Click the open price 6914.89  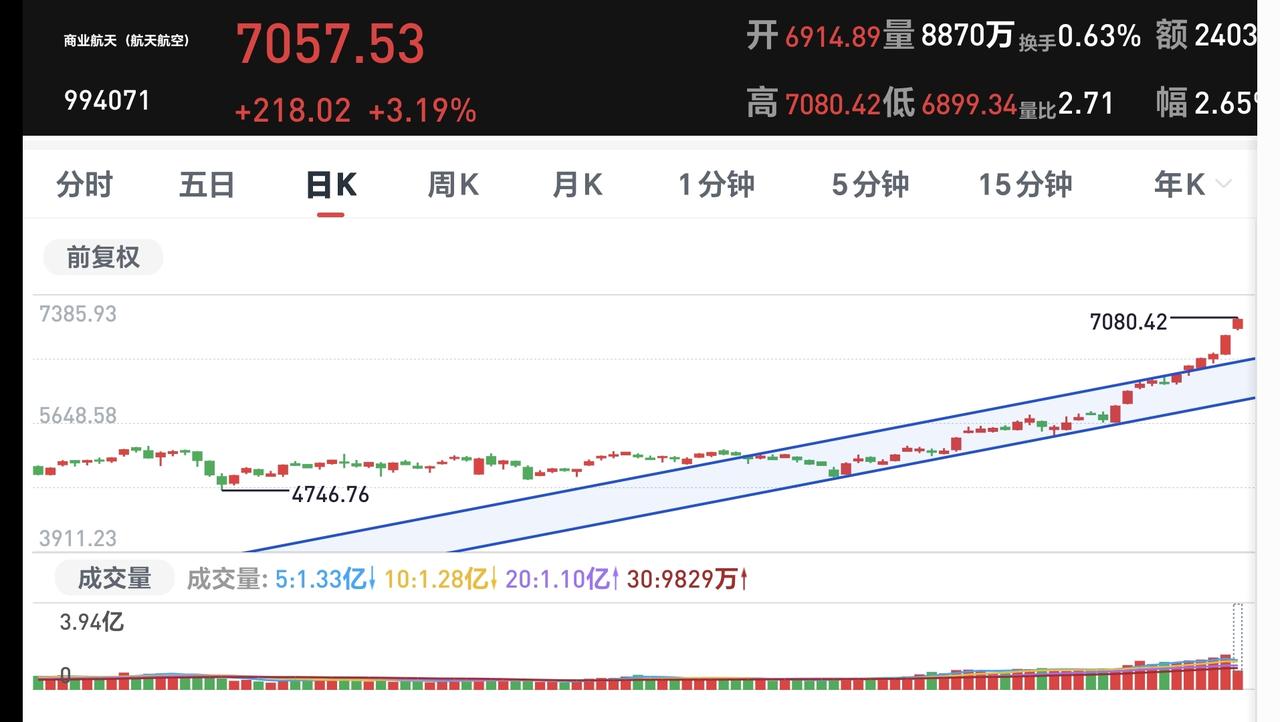pos(832,37)
